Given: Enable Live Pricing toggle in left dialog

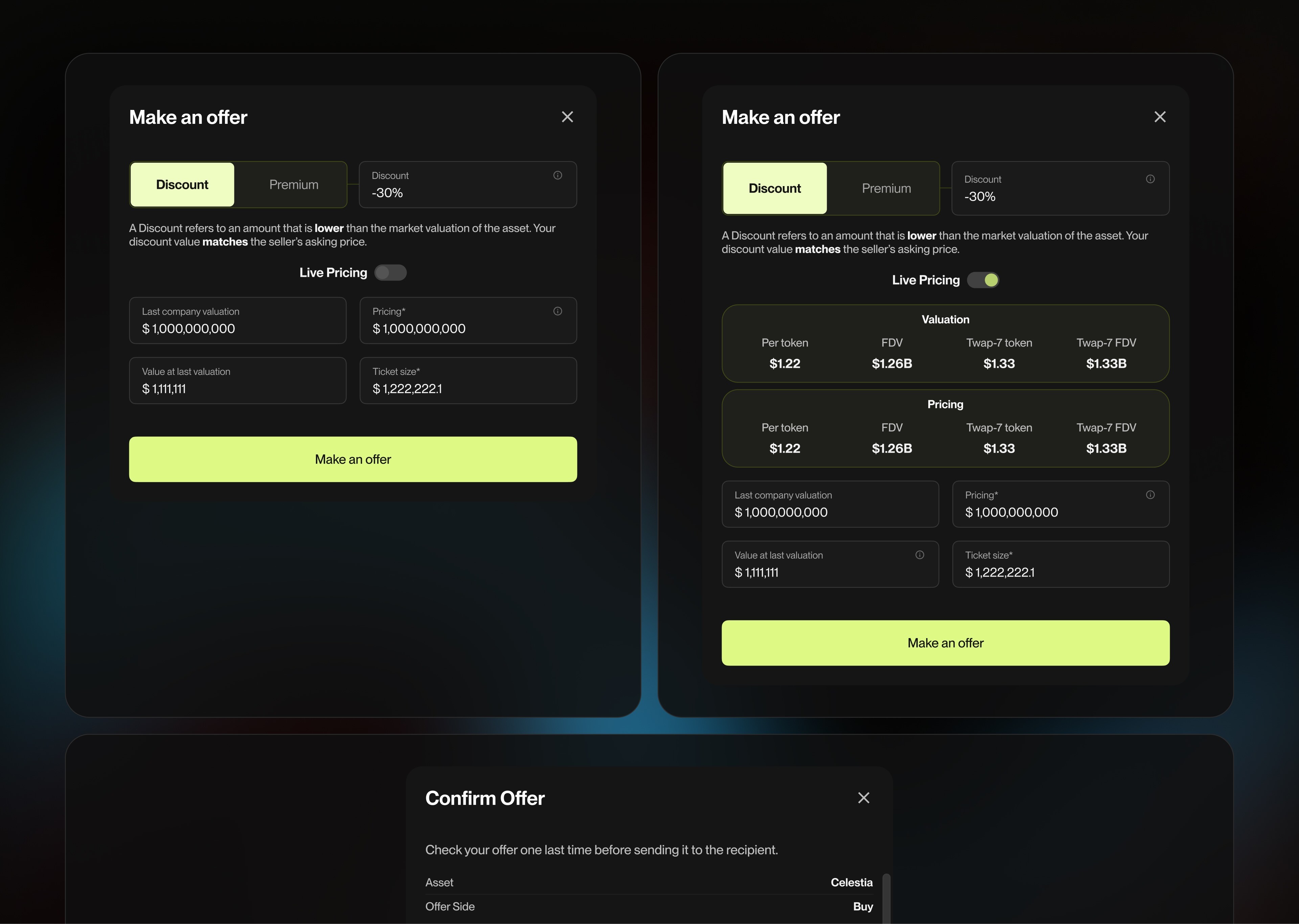Looking at the screenshot, I should click(x=390, y=273).
